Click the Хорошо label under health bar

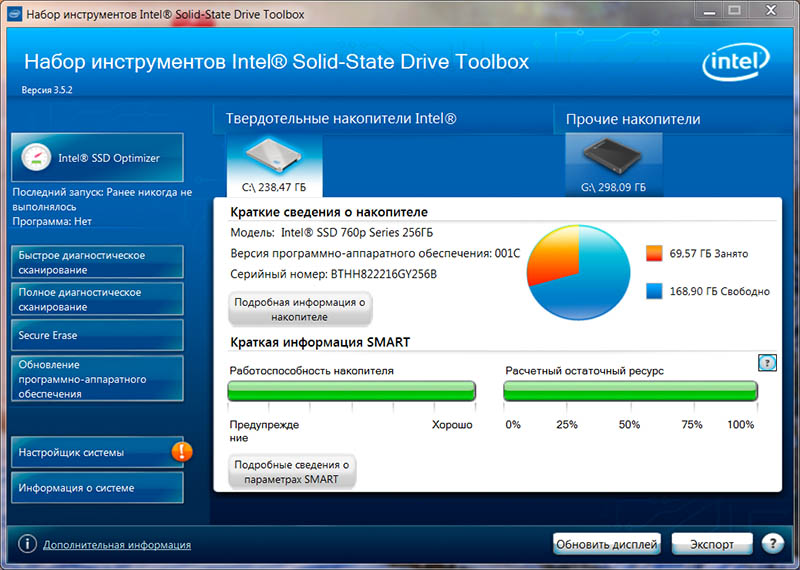click(x=452, y=425)
